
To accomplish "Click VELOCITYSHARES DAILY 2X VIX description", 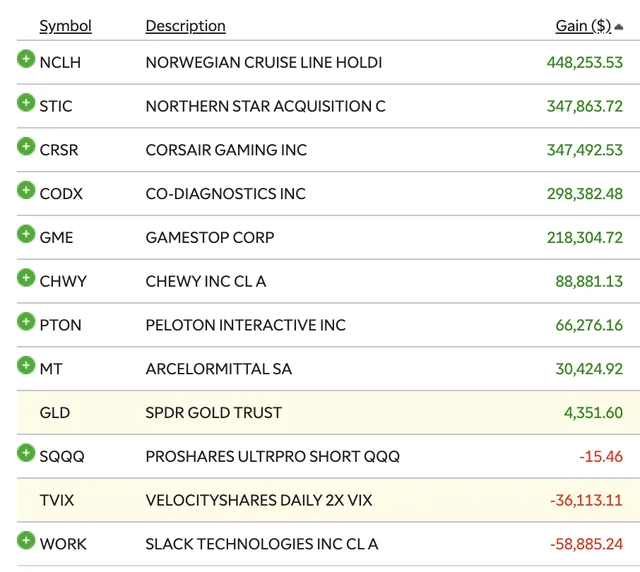I will tap(259, 500).
